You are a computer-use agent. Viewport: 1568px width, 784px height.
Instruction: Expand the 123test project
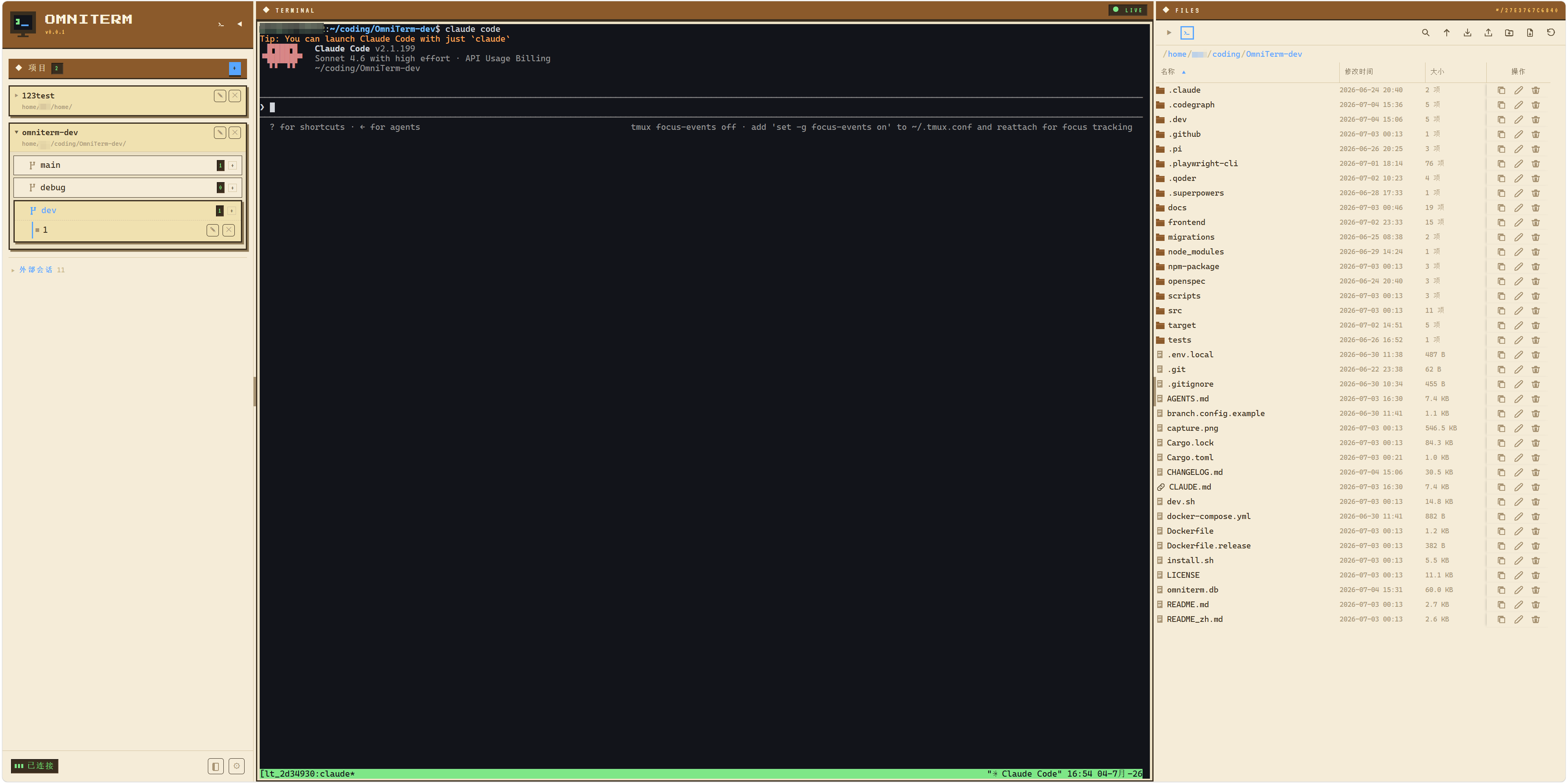coord(16,96)
